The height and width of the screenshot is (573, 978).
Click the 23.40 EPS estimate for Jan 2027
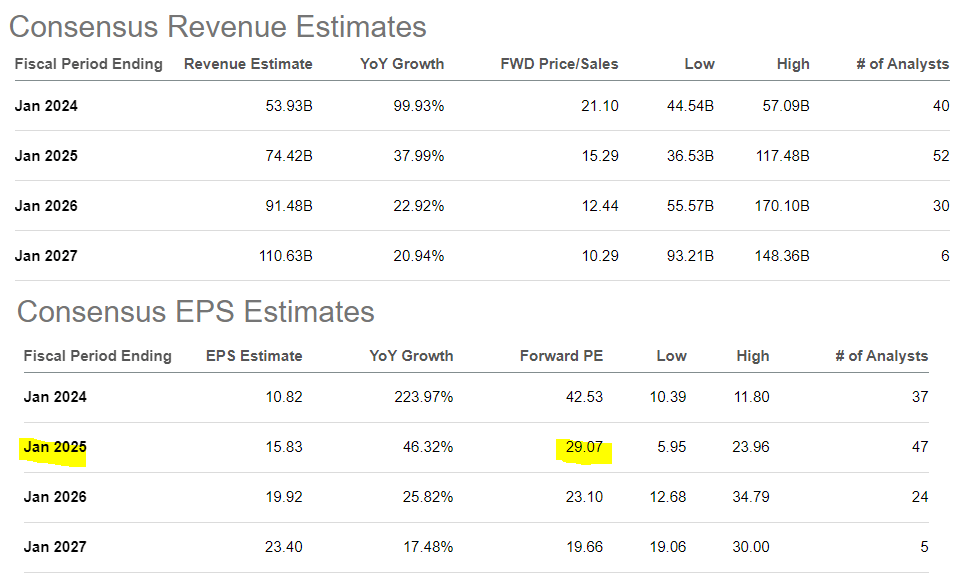(283, 547)
